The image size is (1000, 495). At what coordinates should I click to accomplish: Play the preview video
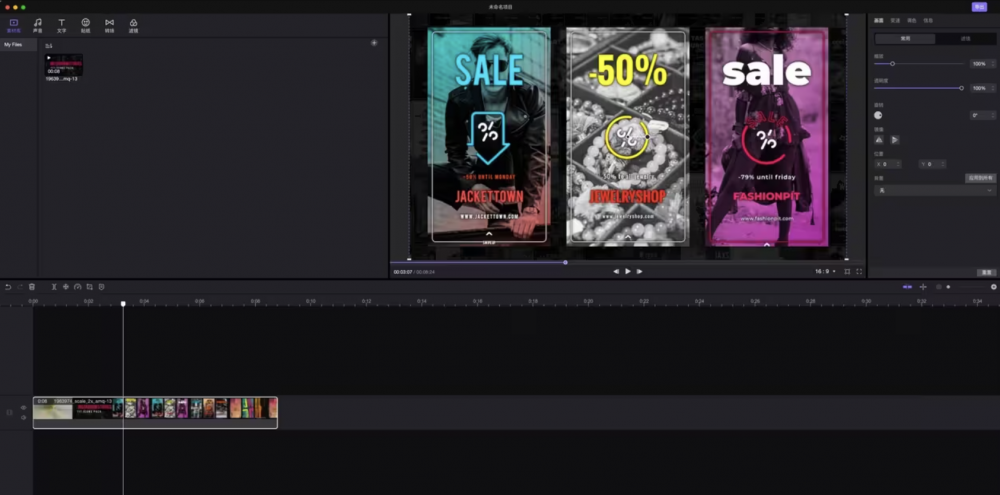628,271
